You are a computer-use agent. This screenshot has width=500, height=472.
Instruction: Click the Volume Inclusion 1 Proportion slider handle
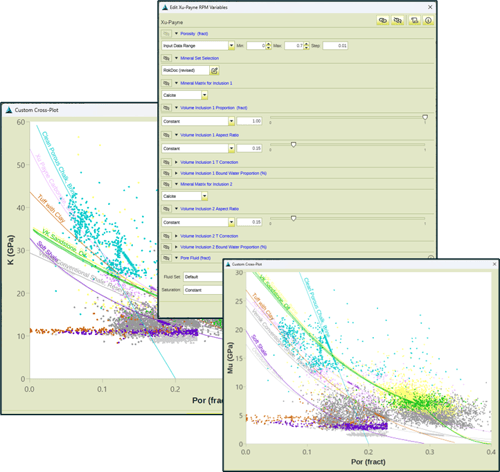(425, 117)
